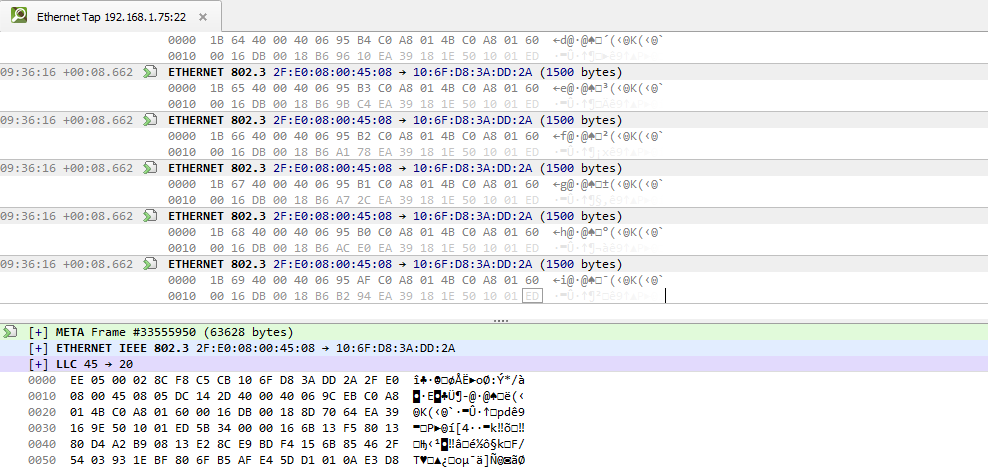
Task: Select the Ethernet Tap 192.168.1.75:22 tab
Action: coord(111,16)
